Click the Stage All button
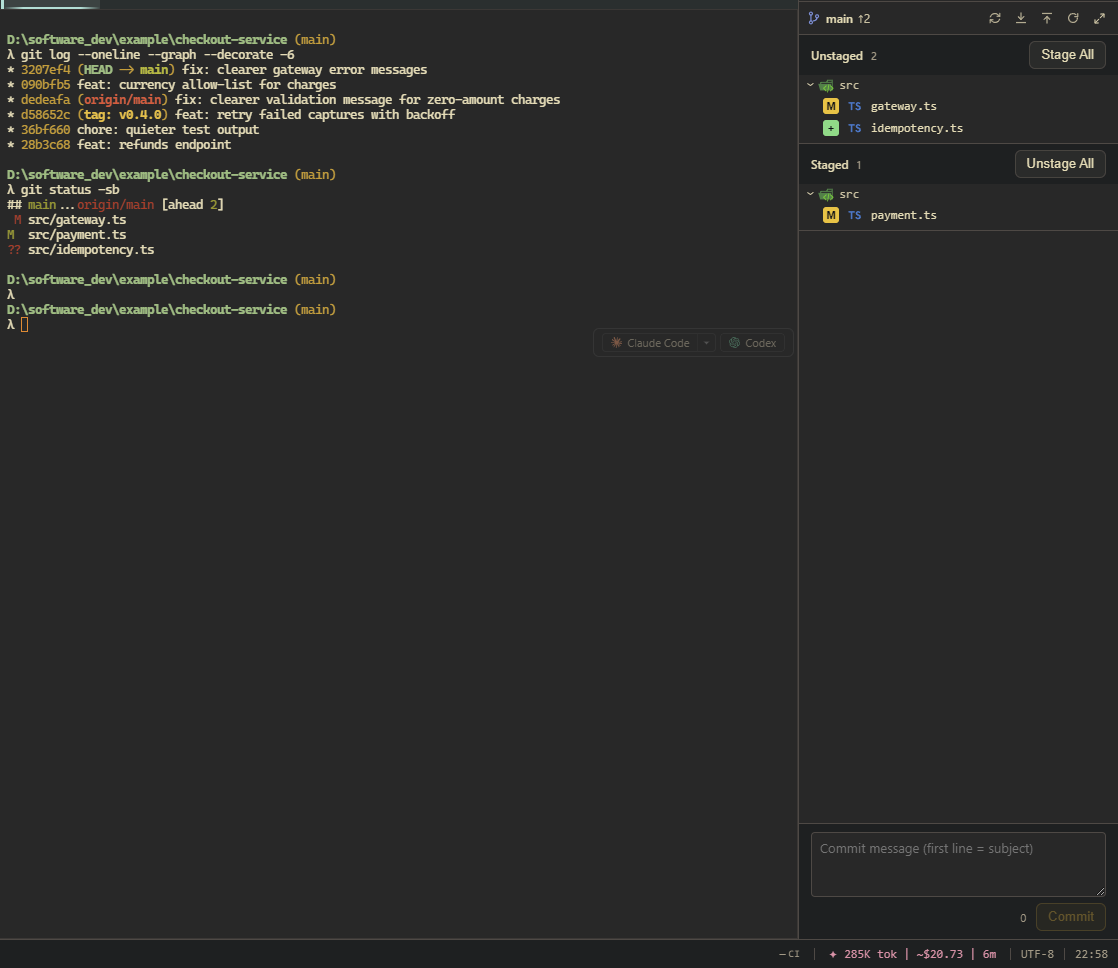 [1067, 55]
